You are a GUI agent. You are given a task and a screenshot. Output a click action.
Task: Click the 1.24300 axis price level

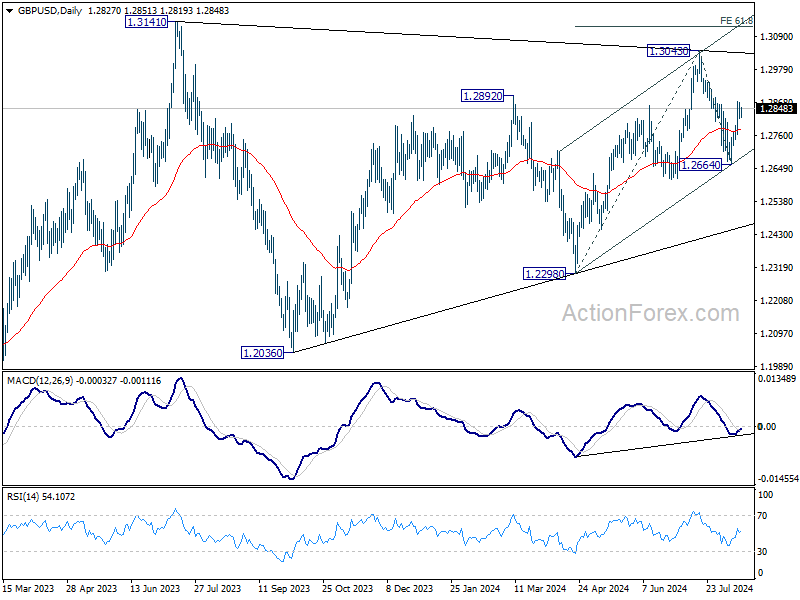click(x=777, y=235)
